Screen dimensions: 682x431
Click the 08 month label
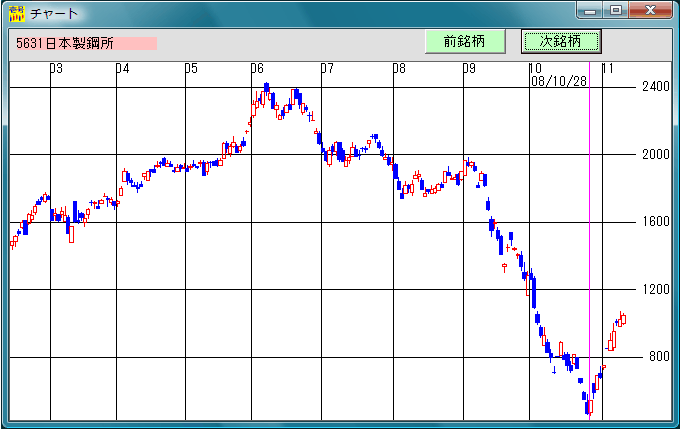coord(399,68)
